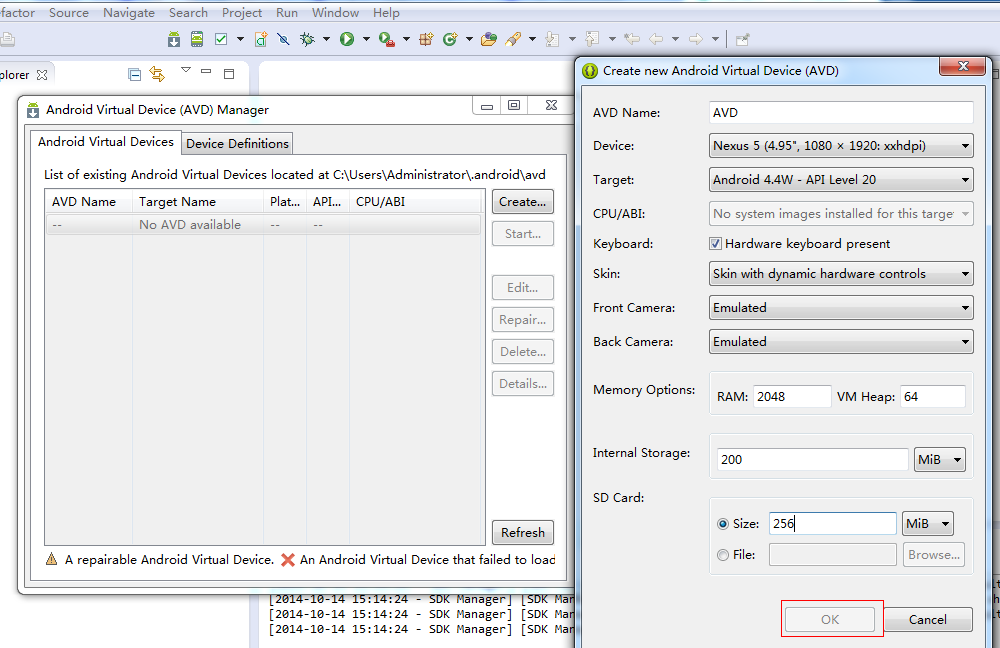Click the Refresh button in AVD Manager
Viewport: 1000px width, 648px height.
[523, 533]
